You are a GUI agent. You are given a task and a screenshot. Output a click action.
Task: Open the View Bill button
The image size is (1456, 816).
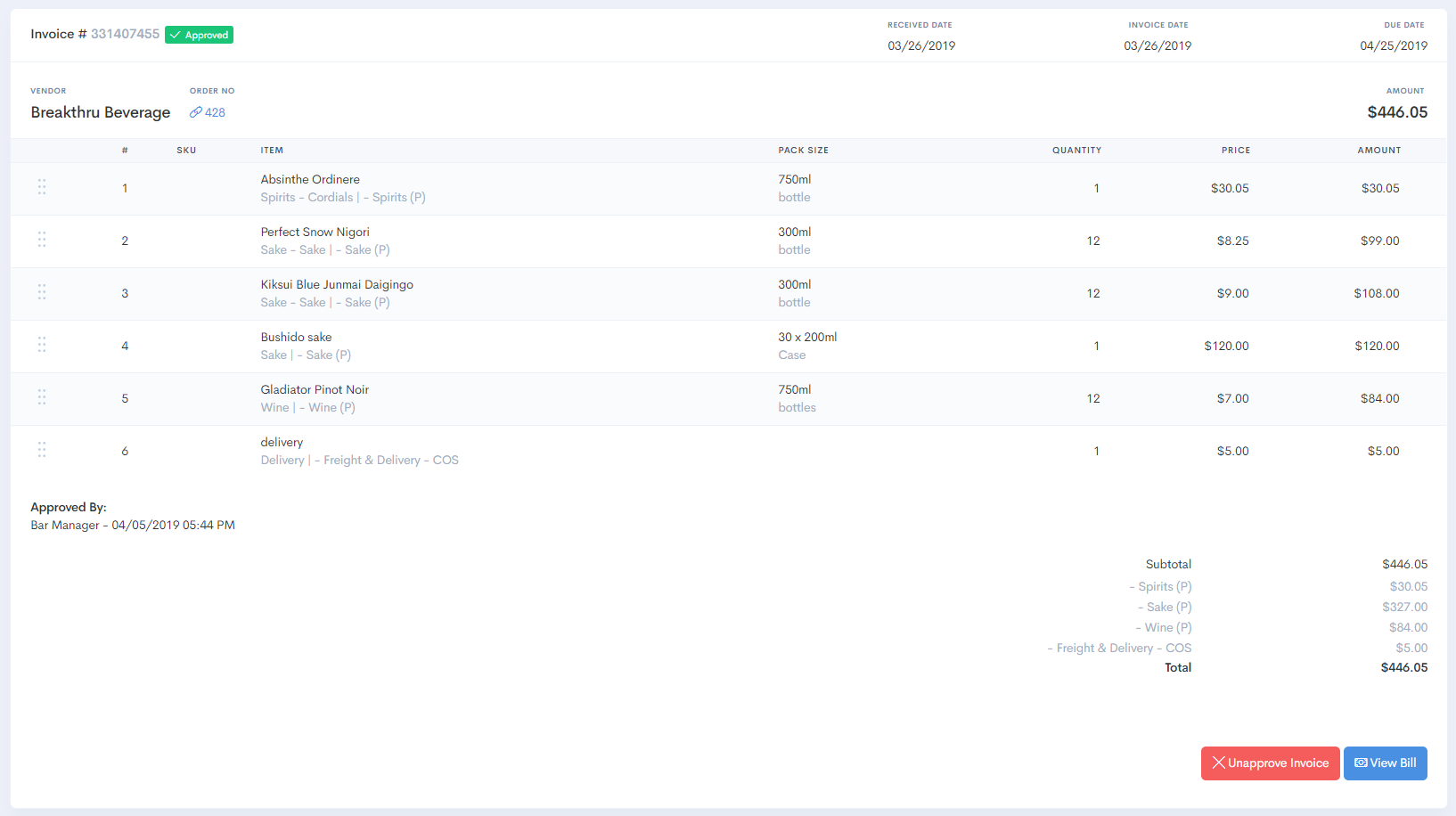coord(1385,763)
